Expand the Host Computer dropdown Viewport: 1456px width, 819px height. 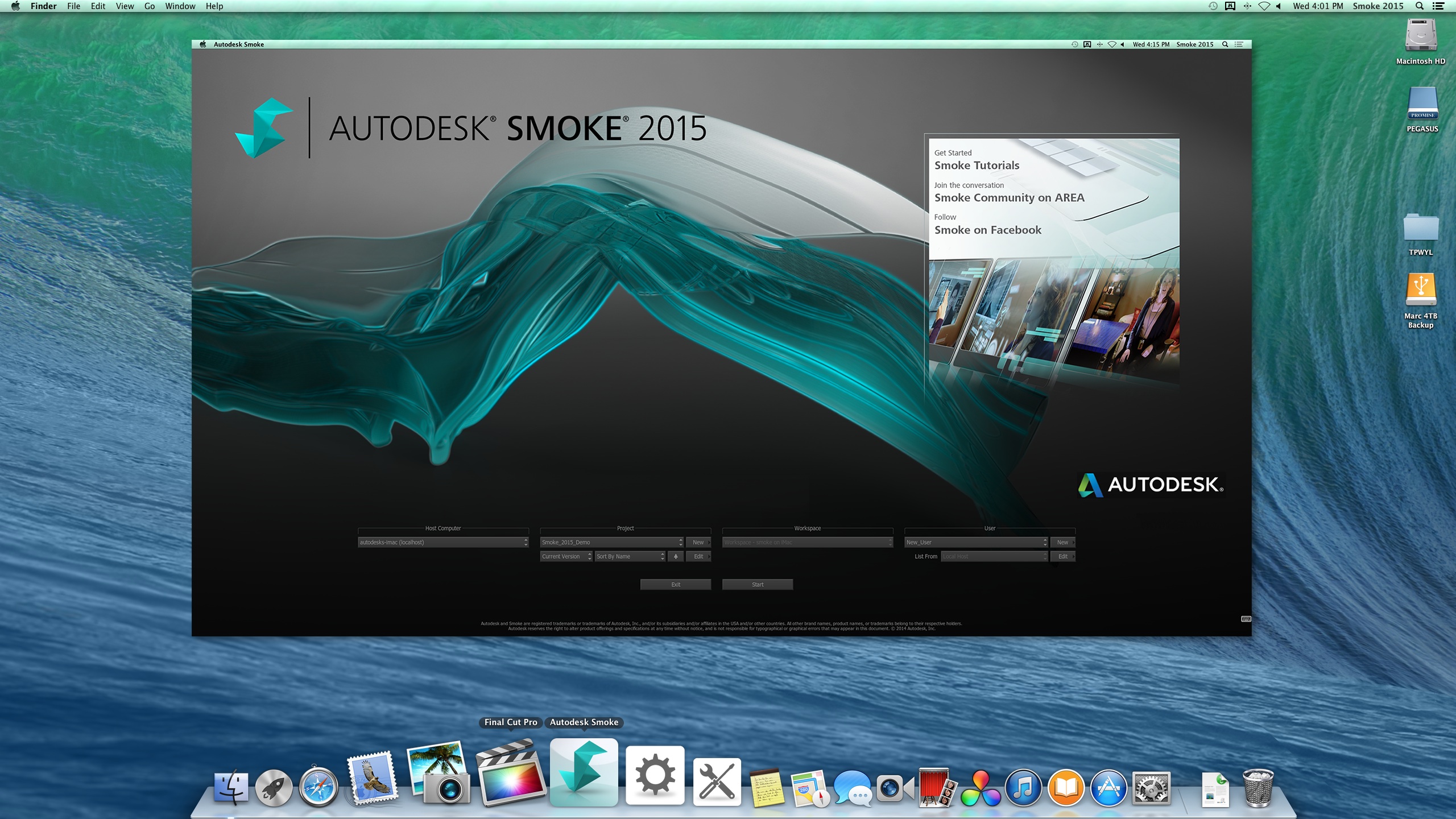click(526, 542)
